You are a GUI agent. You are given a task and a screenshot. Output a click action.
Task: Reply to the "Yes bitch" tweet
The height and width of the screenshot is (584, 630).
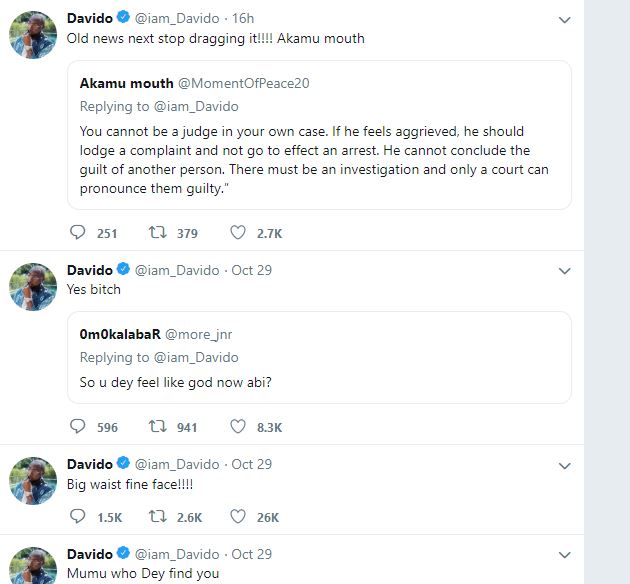(79, 427)
